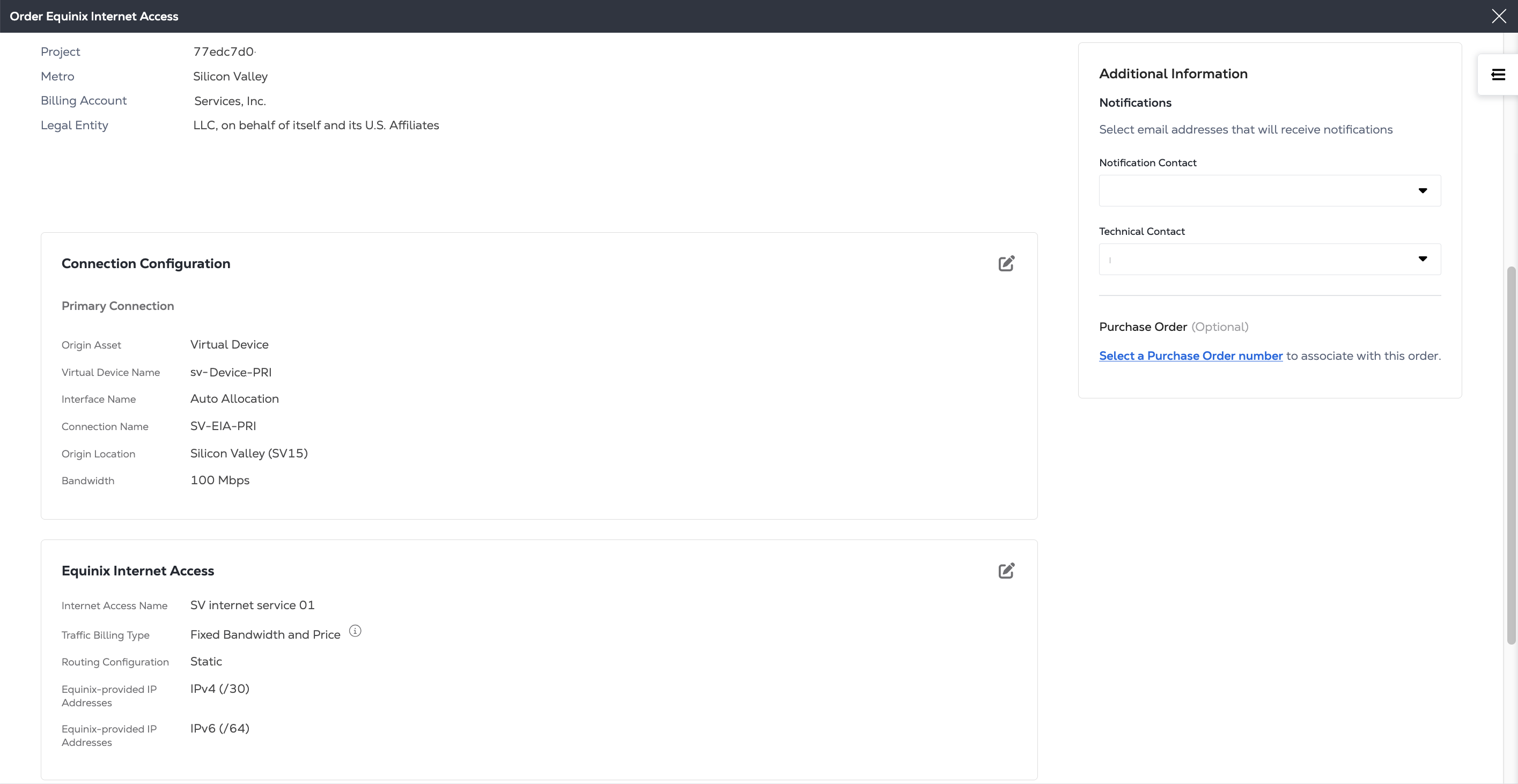Image resolution: width=1518 pixels, height=784 pixels.
Task: Open the hamburger side panel menu
Action: (x=1498, y=75)
